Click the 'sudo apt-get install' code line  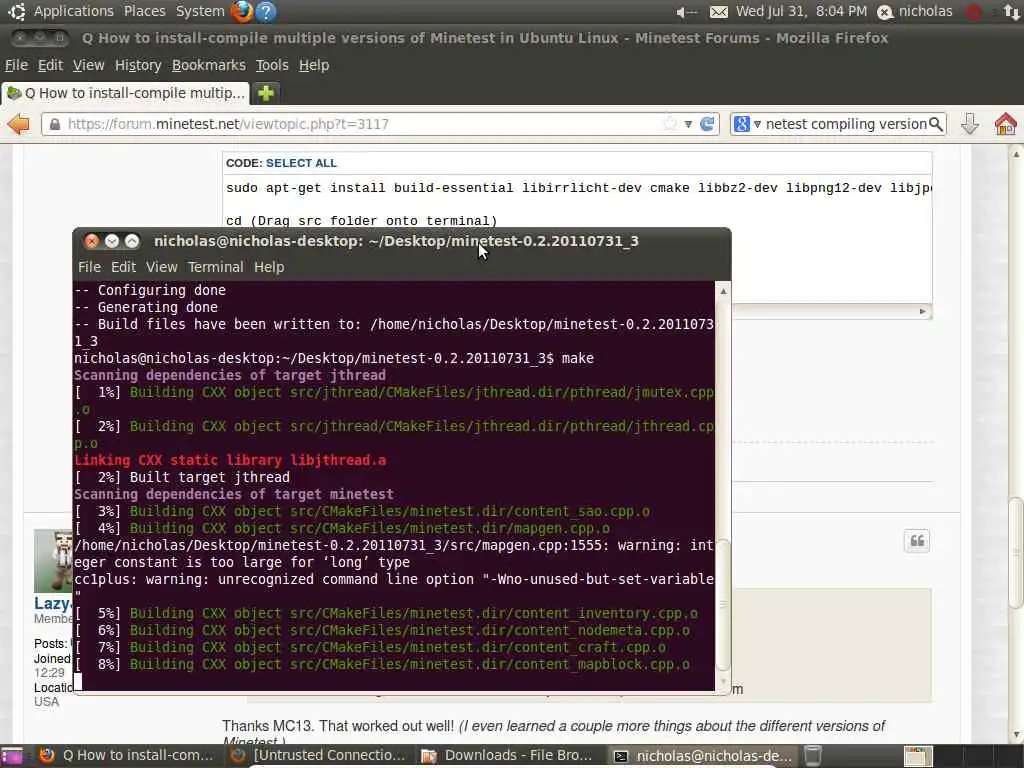point(577,188)
